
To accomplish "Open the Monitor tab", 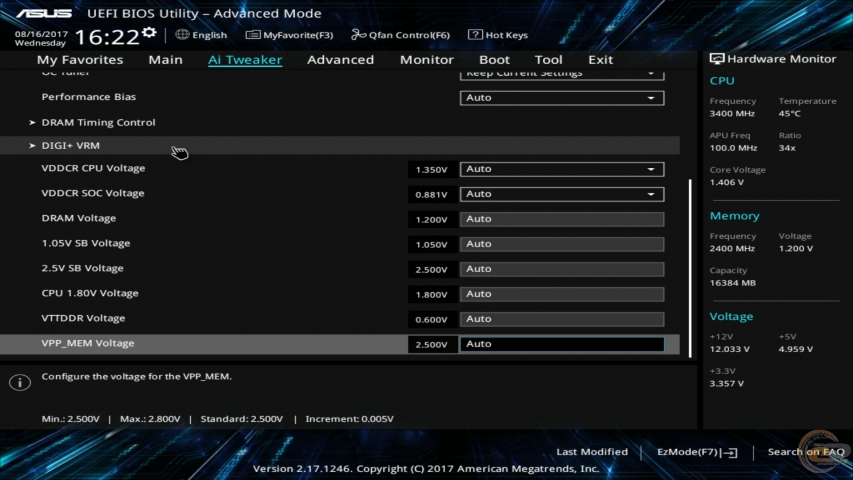I will 426,59.
